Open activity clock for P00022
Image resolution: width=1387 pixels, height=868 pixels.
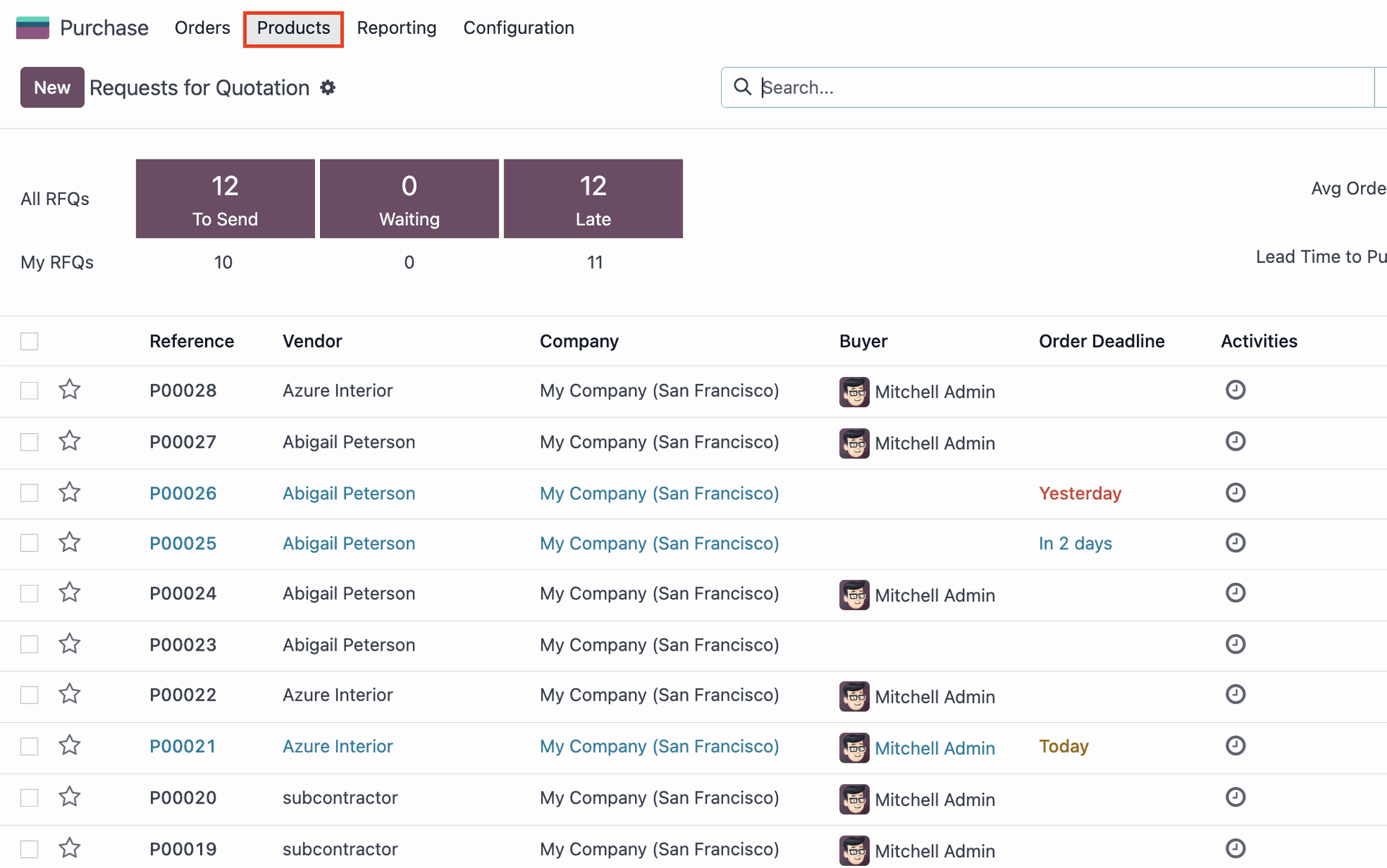click(1235, 694)
